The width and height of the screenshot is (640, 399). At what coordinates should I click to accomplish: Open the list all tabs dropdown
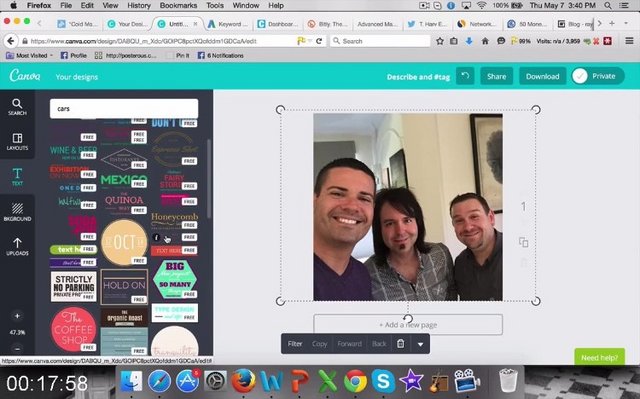[626, 23]
